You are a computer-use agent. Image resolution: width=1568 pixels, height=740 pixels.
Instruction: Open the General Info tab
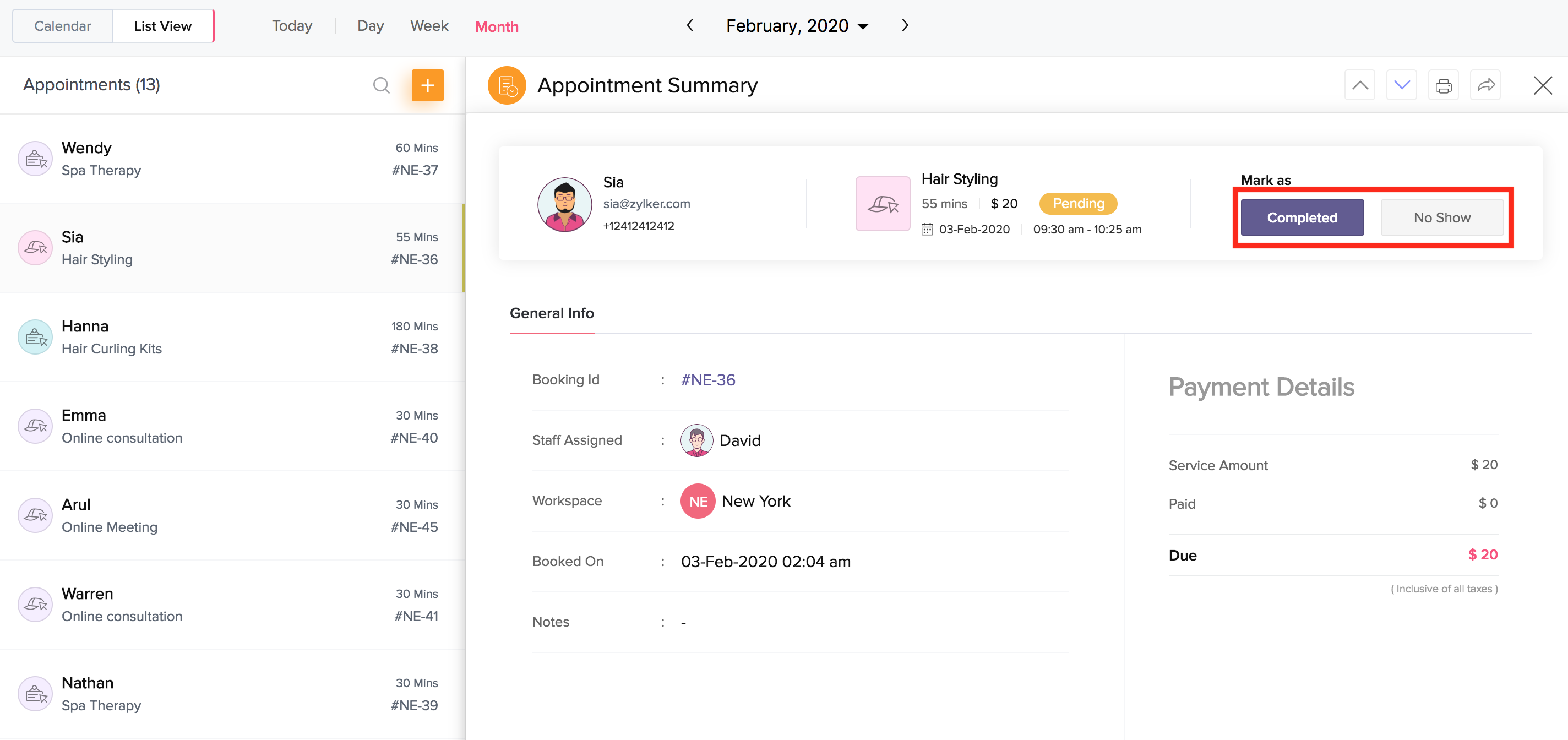tap(552, 313)
